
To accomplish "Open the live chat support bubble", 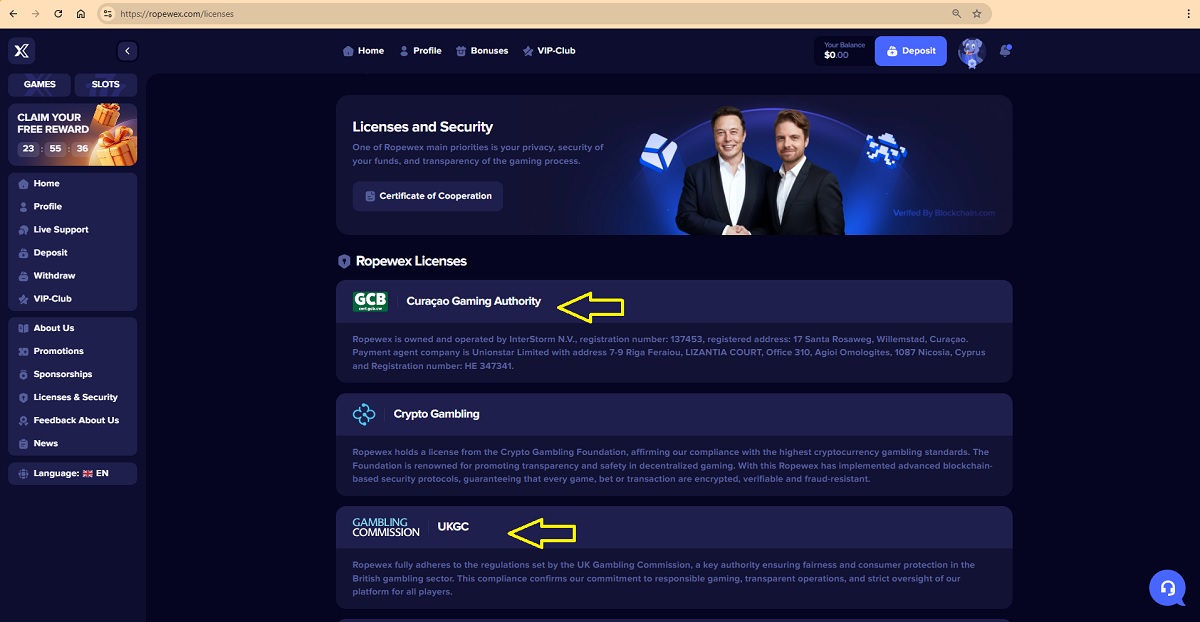I will click(1166, 588).
